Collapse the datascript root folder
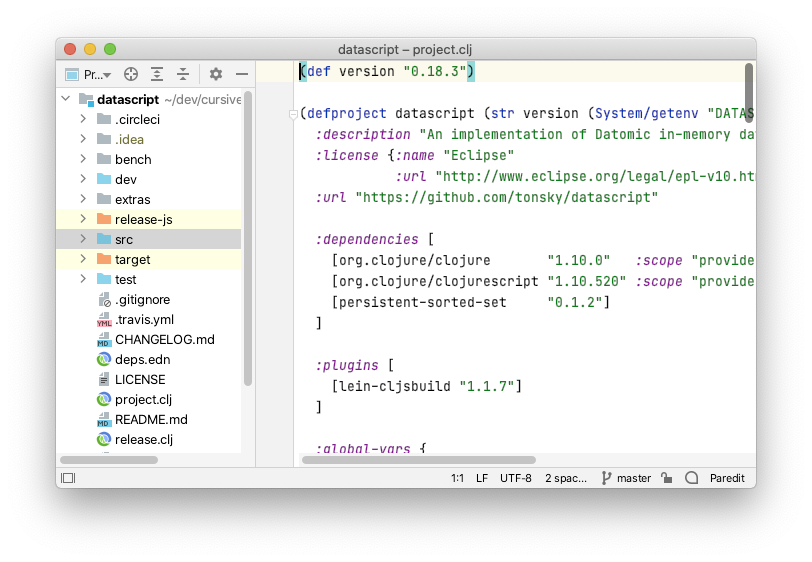Image resolution: width=812 pixels, height=562 pixels. (x=66, y=98)
